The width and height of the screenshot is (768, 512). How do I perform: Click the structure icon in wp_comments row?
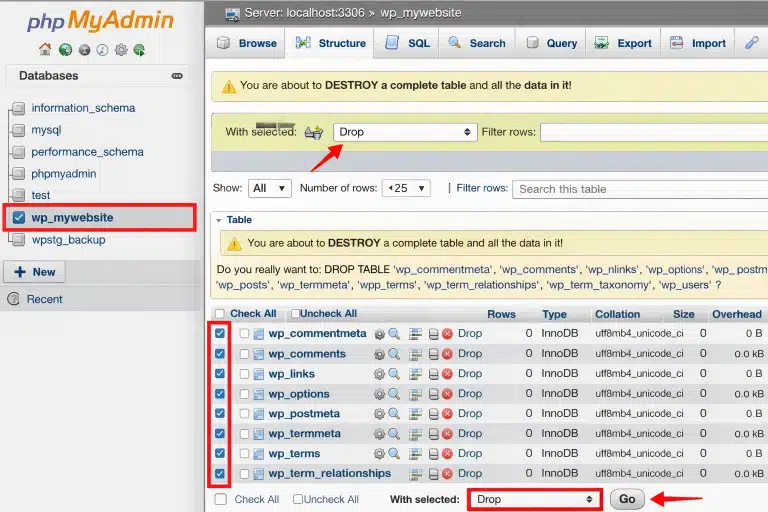point(415,354)
